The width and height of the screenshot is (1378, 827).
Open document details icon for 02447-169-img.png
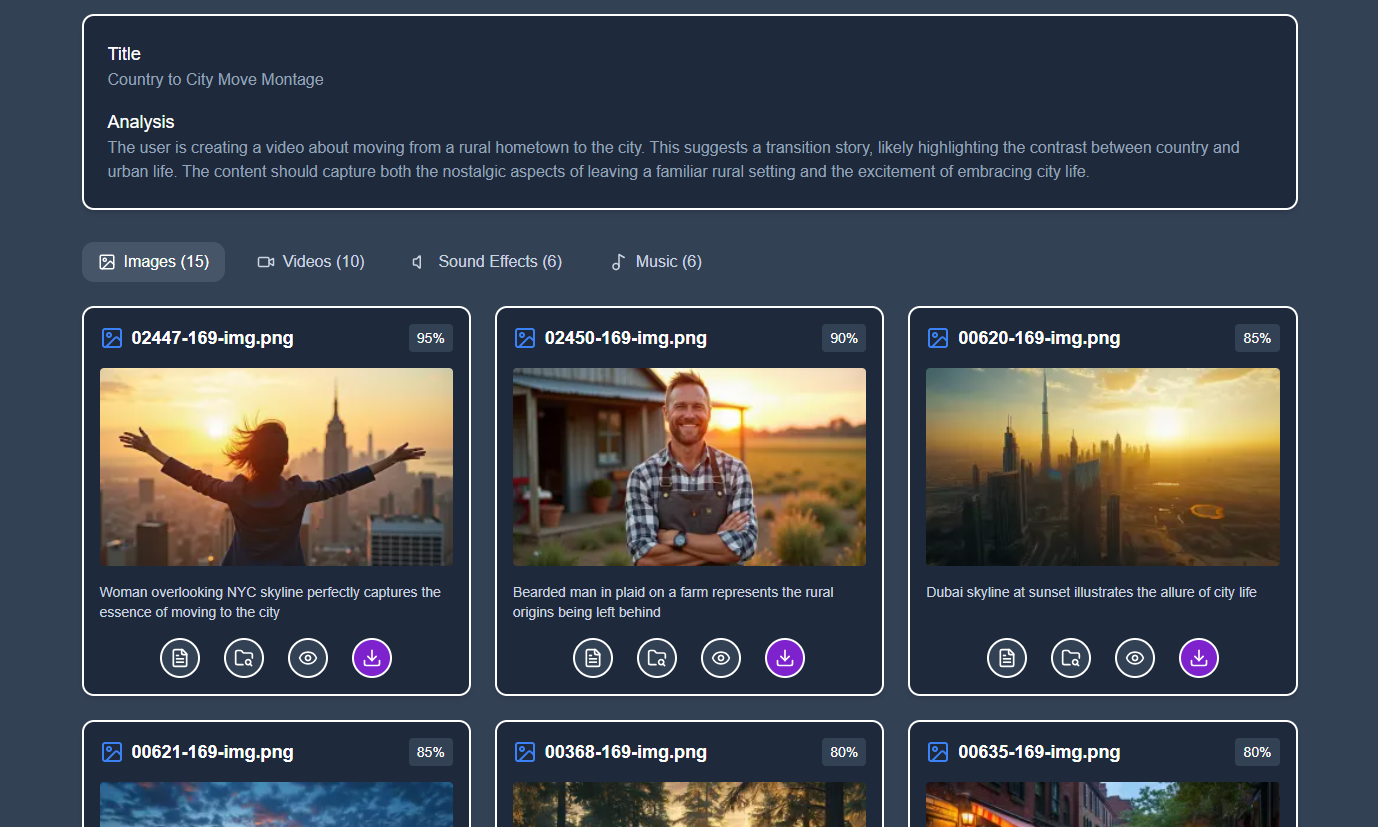pyautogui.click(x=180, y=658)
